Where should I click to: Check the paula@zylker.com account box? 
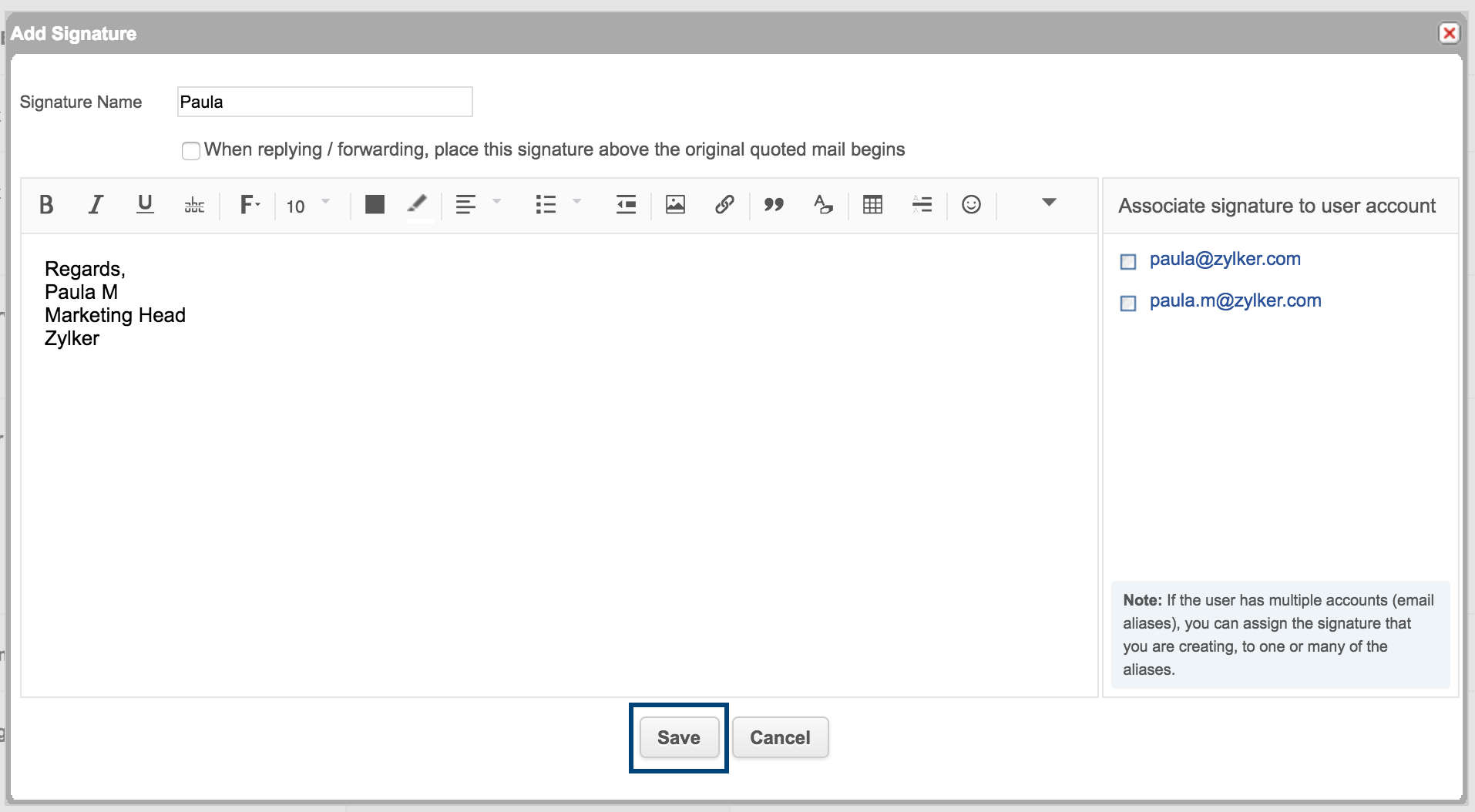click(1128, 262)
